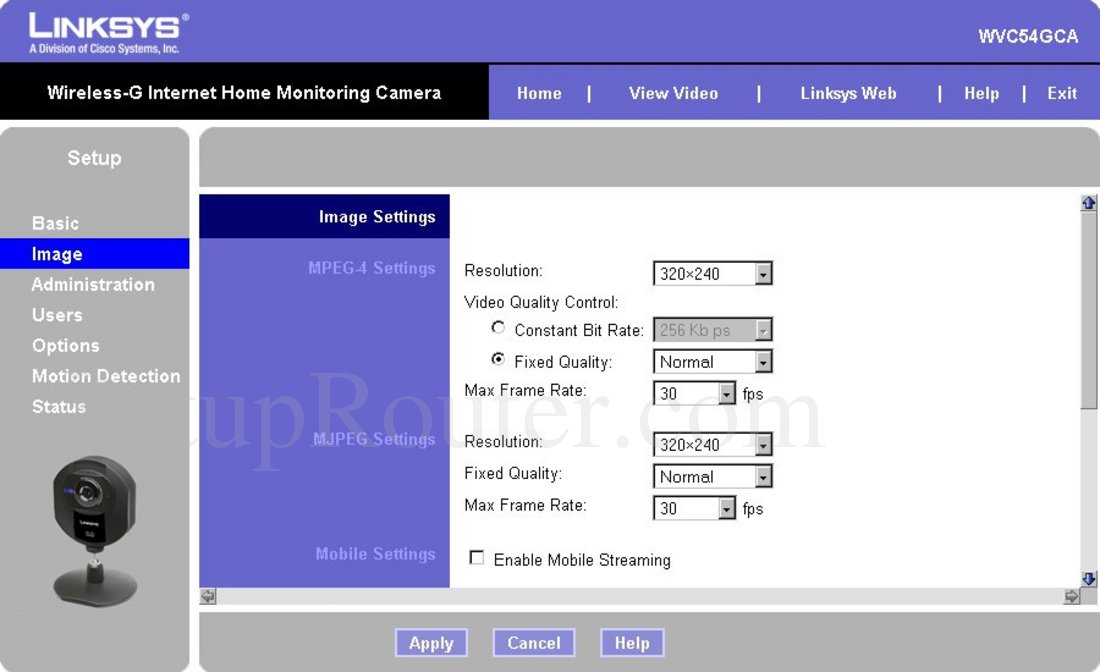The width and height of the screenshot is (1100, 672).
Task: Enable Mobile Streaming checkbox
Action: pos(477,558)
